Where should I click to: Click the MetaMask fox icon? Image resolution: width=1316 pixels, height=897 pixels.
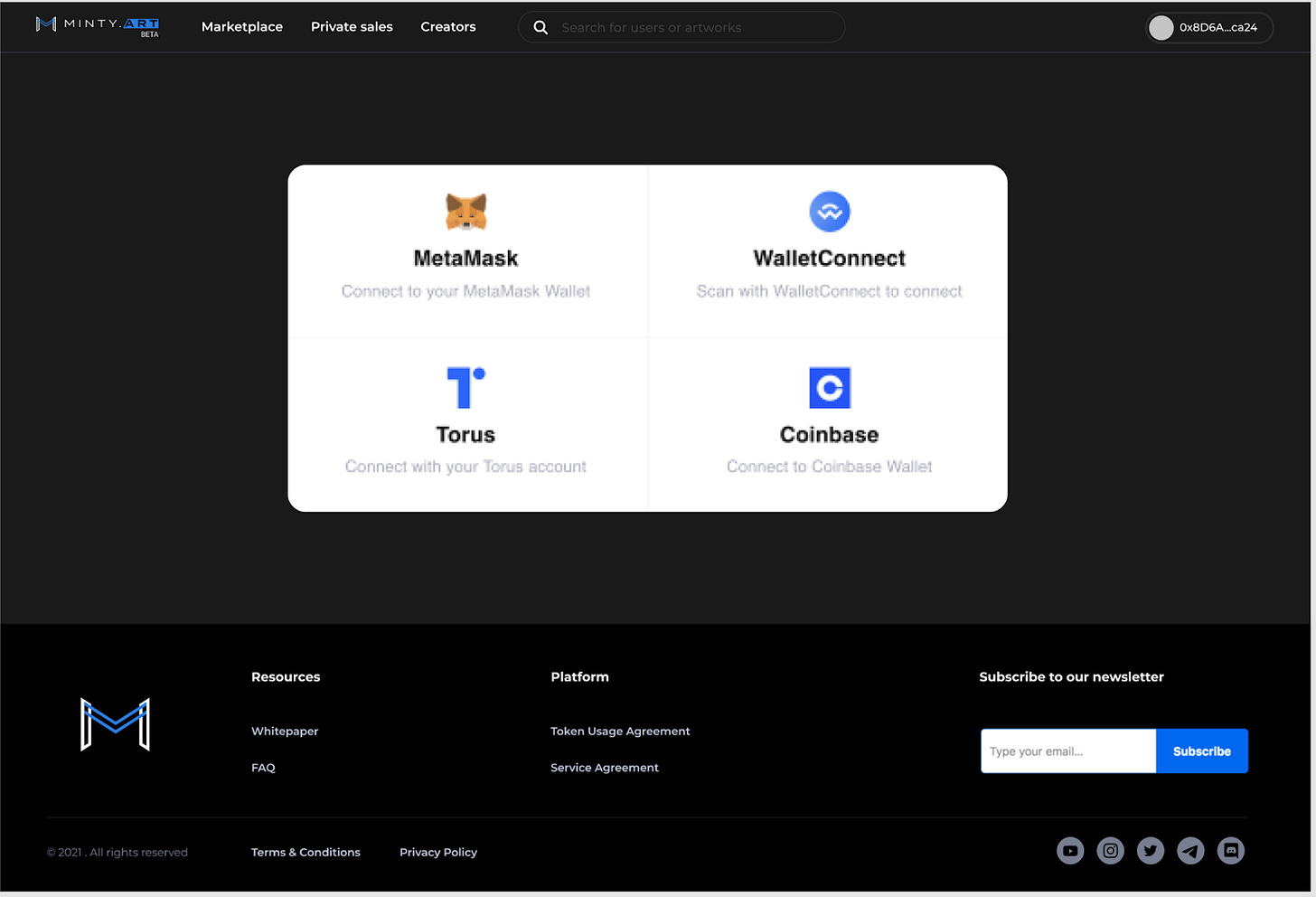pyautogui.click(x=466, y=212)
